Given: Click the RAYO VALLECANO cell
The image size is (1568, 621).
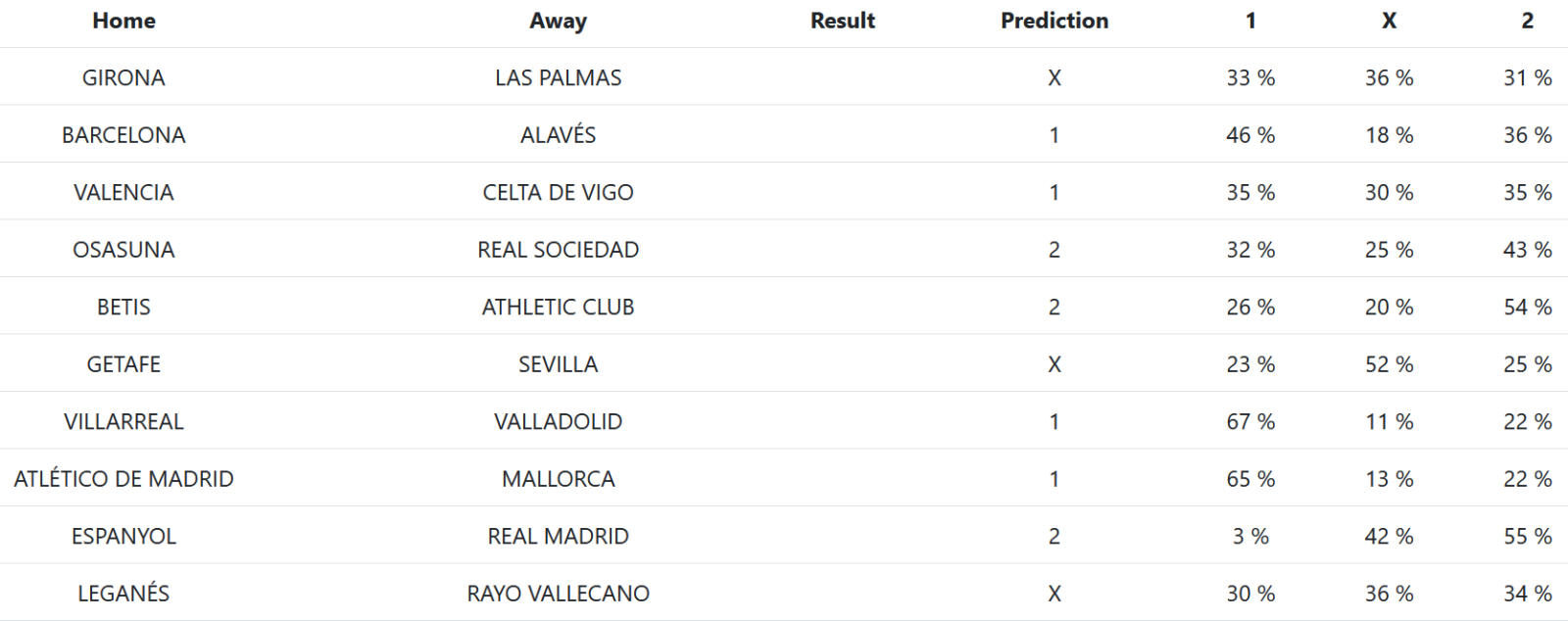Looking at the screenshot, I should coord(558,594).
